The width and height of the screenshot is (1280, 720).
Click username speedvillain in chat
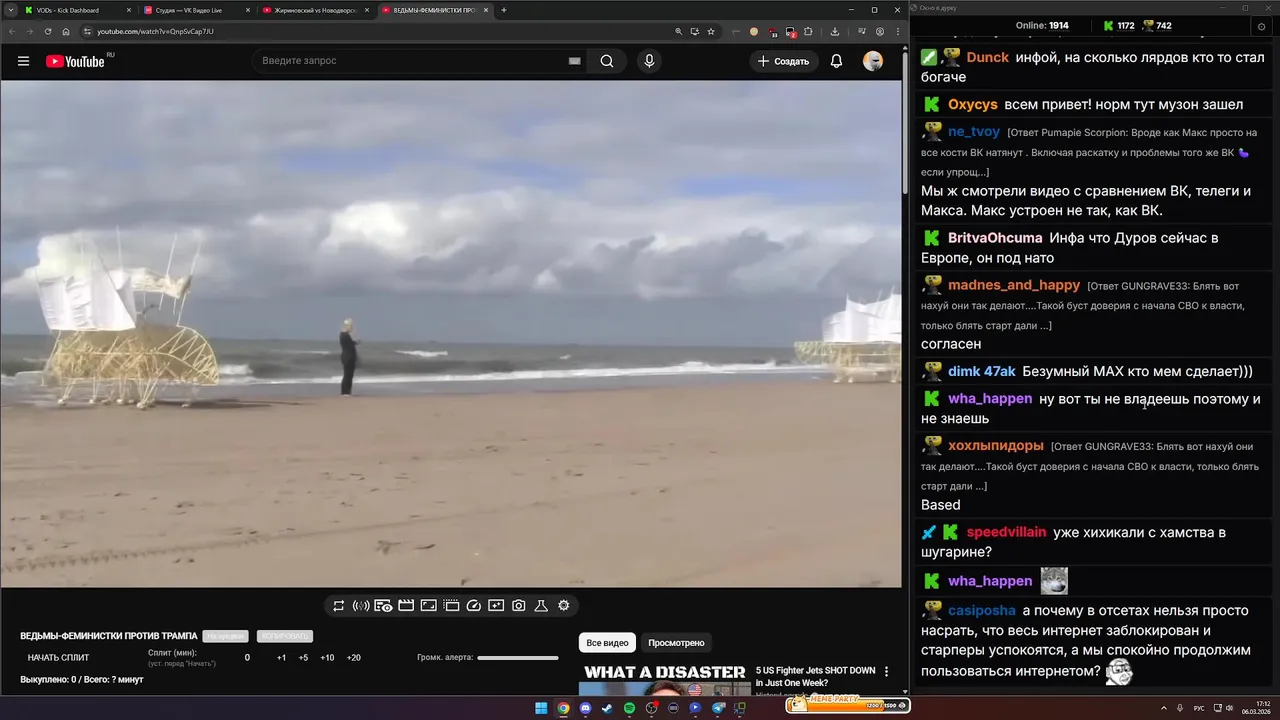click(x=1006, y=532)
